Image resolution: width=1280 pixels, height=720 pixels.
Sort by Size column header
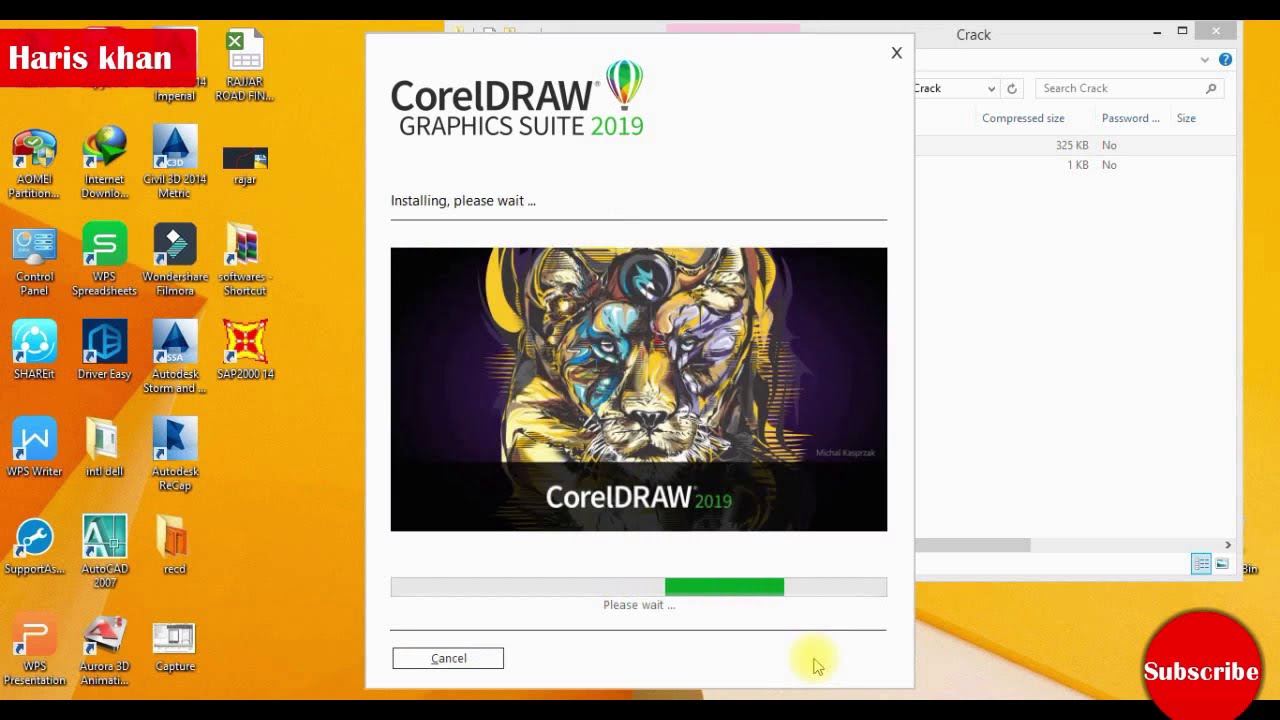[1186, 118]
